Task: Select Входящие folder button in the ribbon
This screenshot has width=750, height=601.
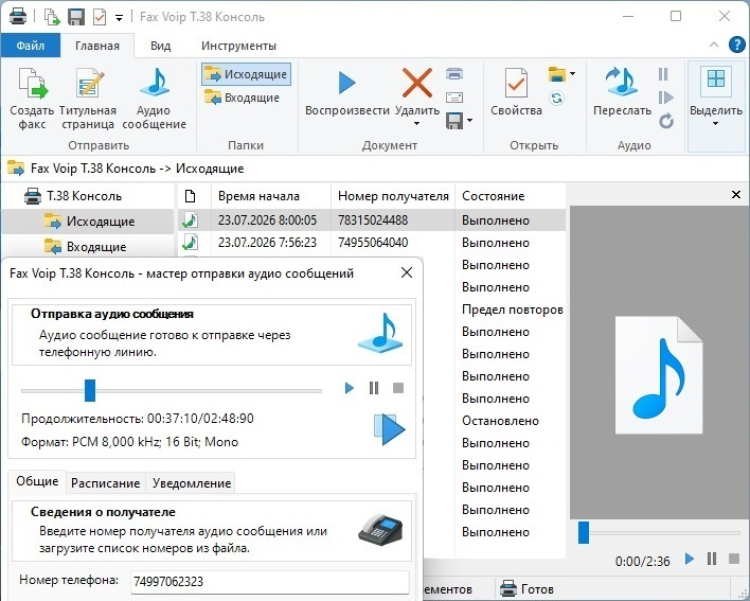Action: 242,98
